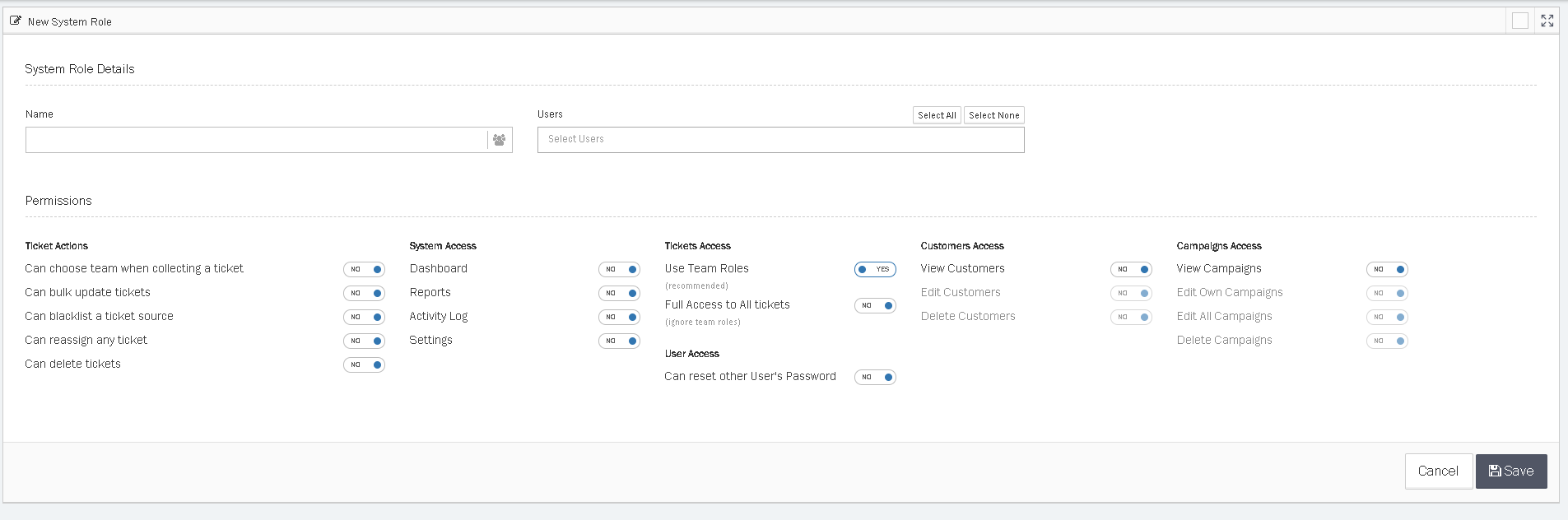Click the group icon in Name field
Image resolution: width=1568 pixels, height=520 pixels.
click(499, 140)
